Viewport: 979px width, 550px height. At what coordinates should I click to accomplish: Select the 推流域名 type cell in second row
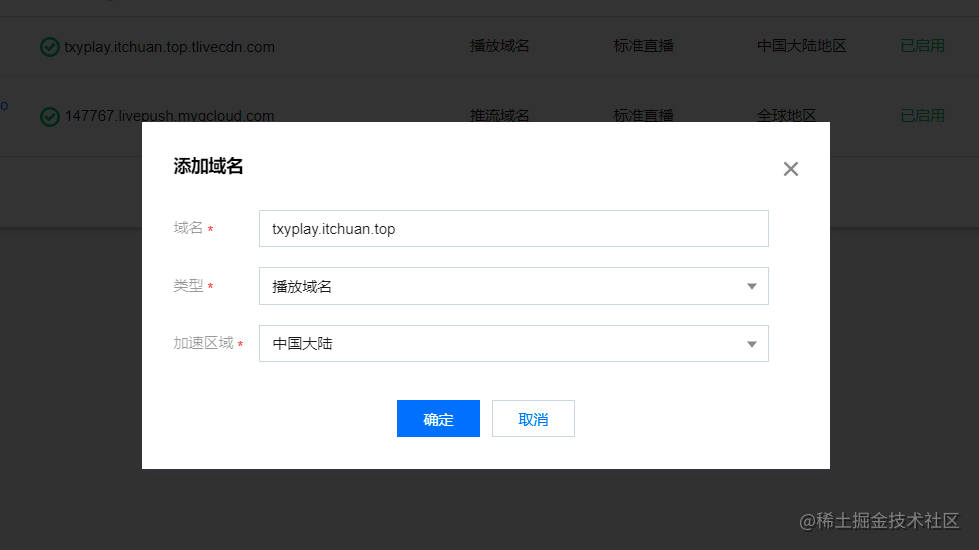click(499, 116)
